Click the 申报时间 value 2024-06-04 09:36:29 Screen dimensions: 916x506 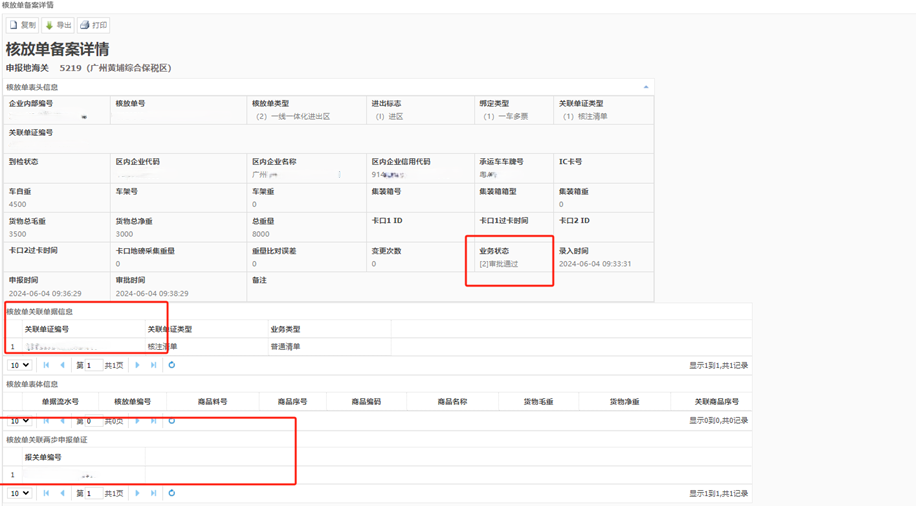pyautogui.click(x=45, y=293)
